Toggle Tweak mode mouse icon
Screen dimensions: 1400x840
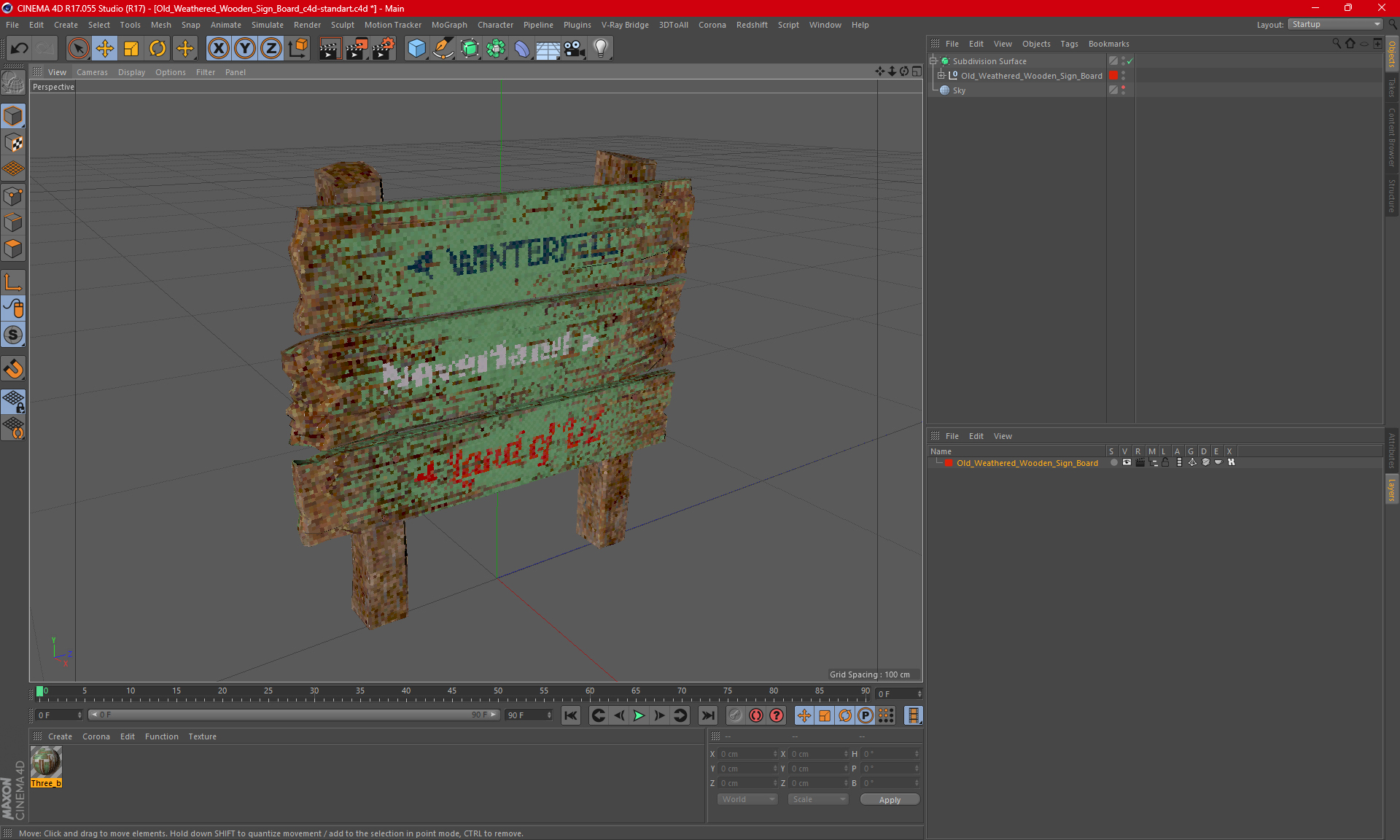[13, 308]
